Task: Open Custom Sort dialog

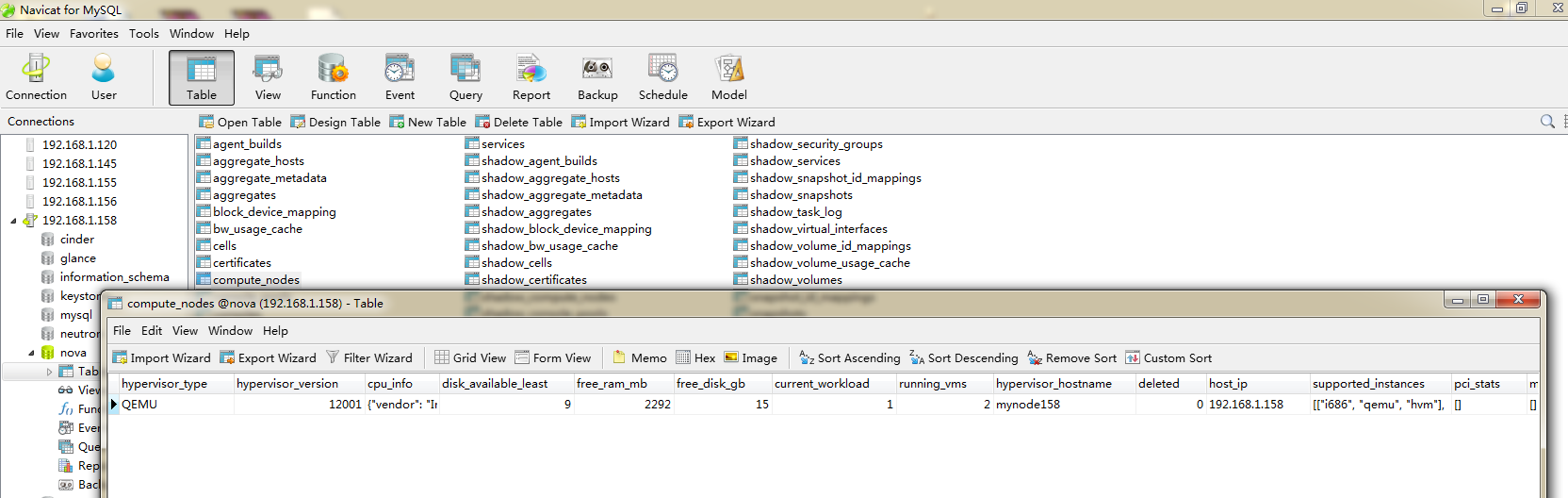Action: [x=1168, y=357]
